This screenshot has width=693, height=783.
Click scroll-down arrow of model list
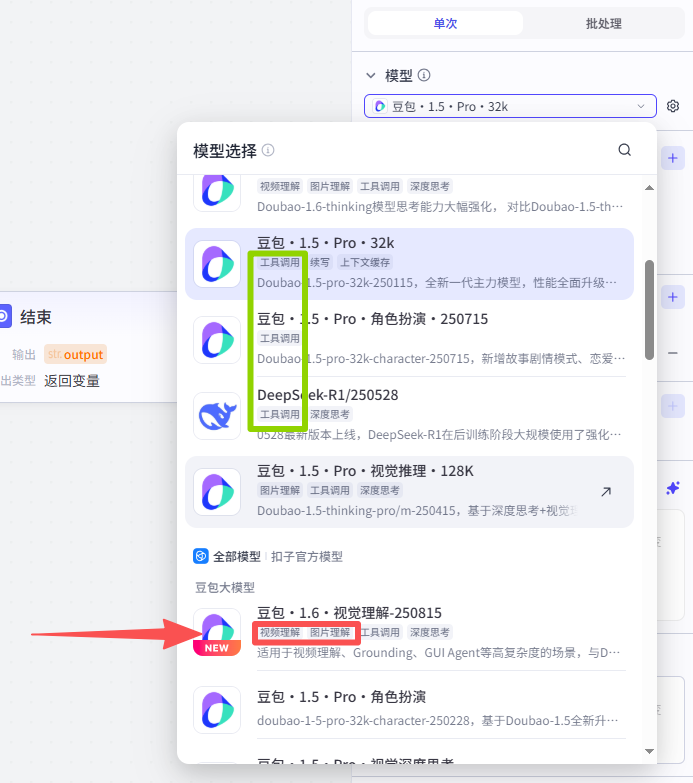pyautogui.click(x=649, y=751)
